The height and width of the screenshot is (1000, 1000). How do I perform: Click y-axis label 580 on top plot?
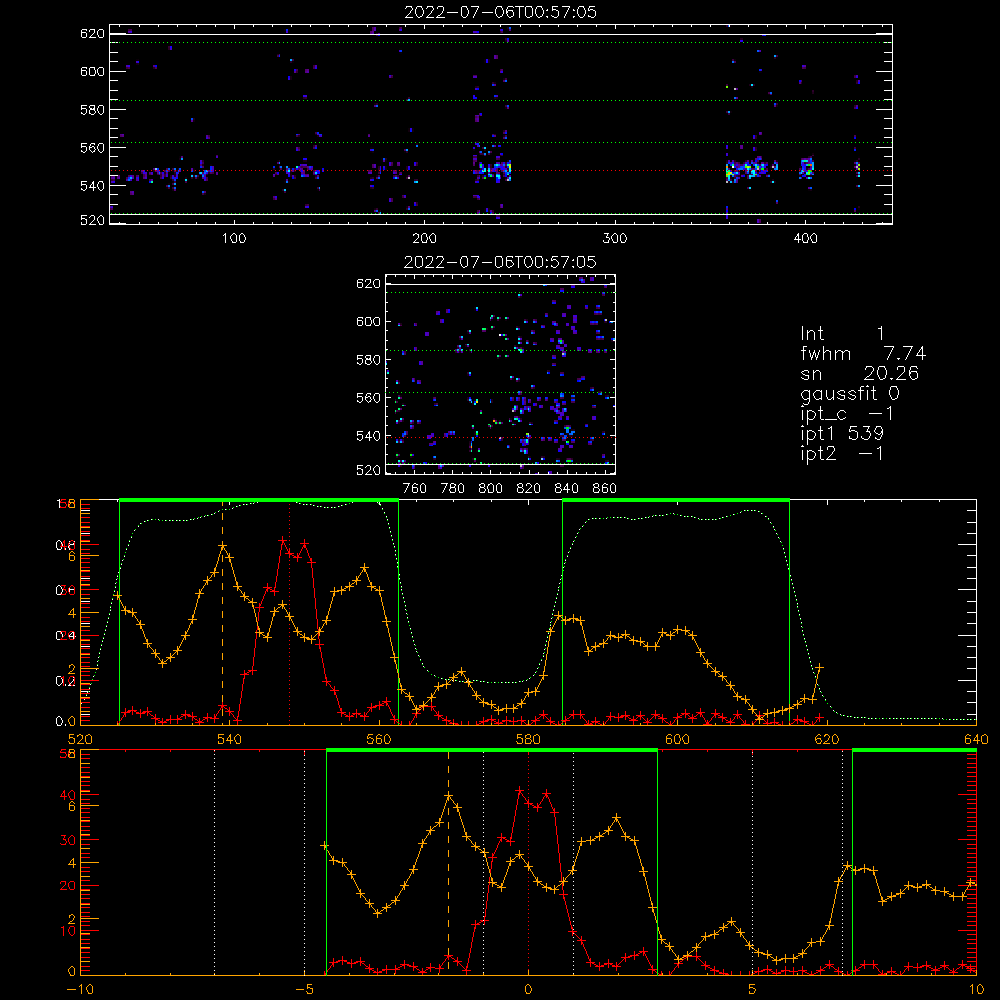(92, 110)
